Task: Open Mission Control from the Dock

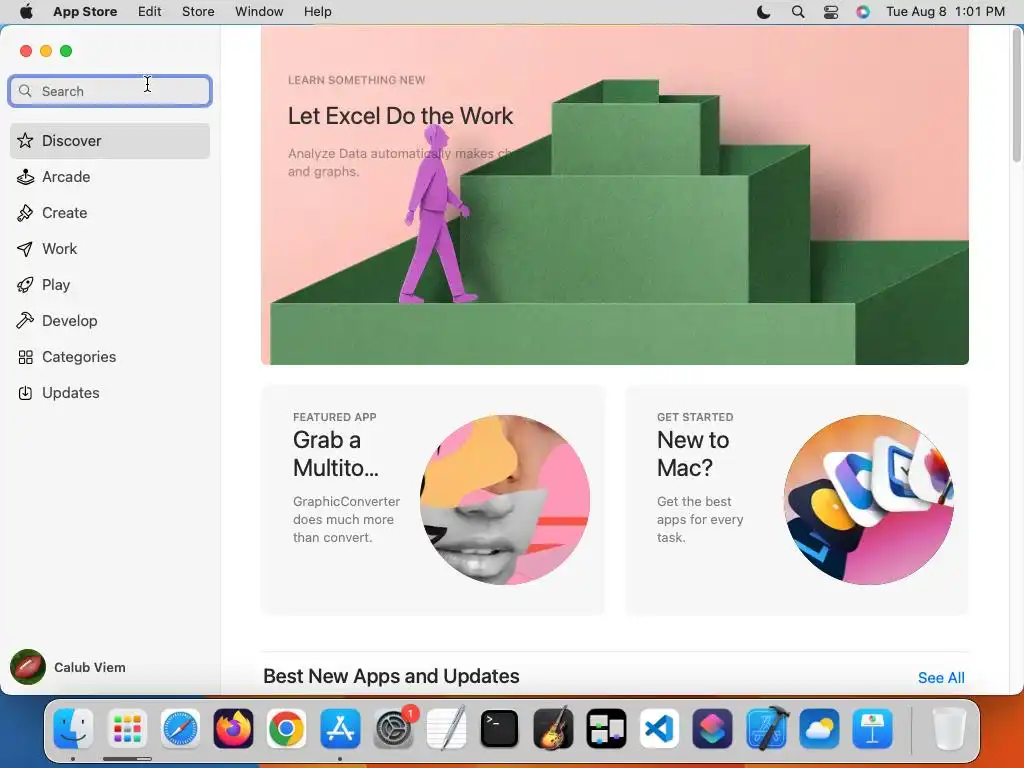Action: 606,728
